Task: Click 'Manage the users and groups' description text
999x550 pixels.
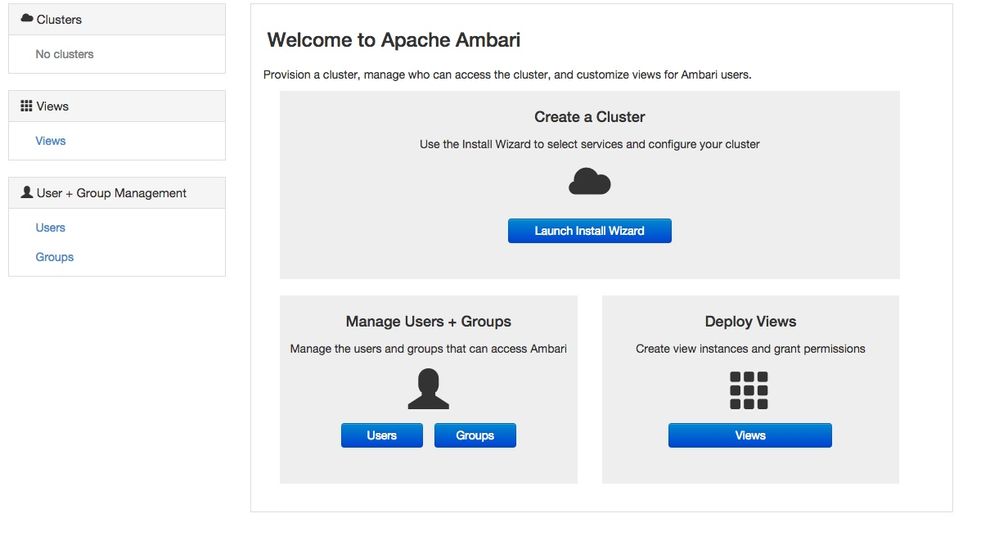Action: pyautogui.click(x=428, y=349)
